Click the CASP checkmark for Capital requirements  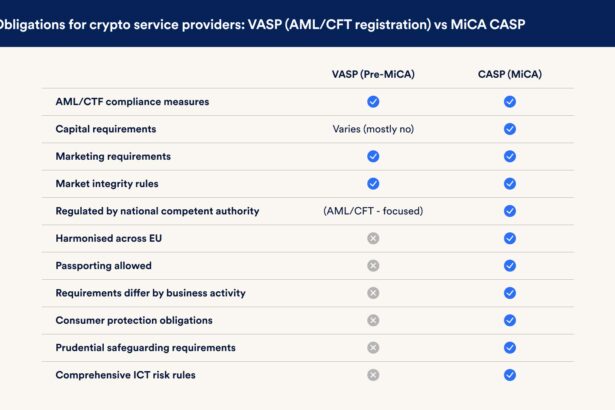pos(509,129)
